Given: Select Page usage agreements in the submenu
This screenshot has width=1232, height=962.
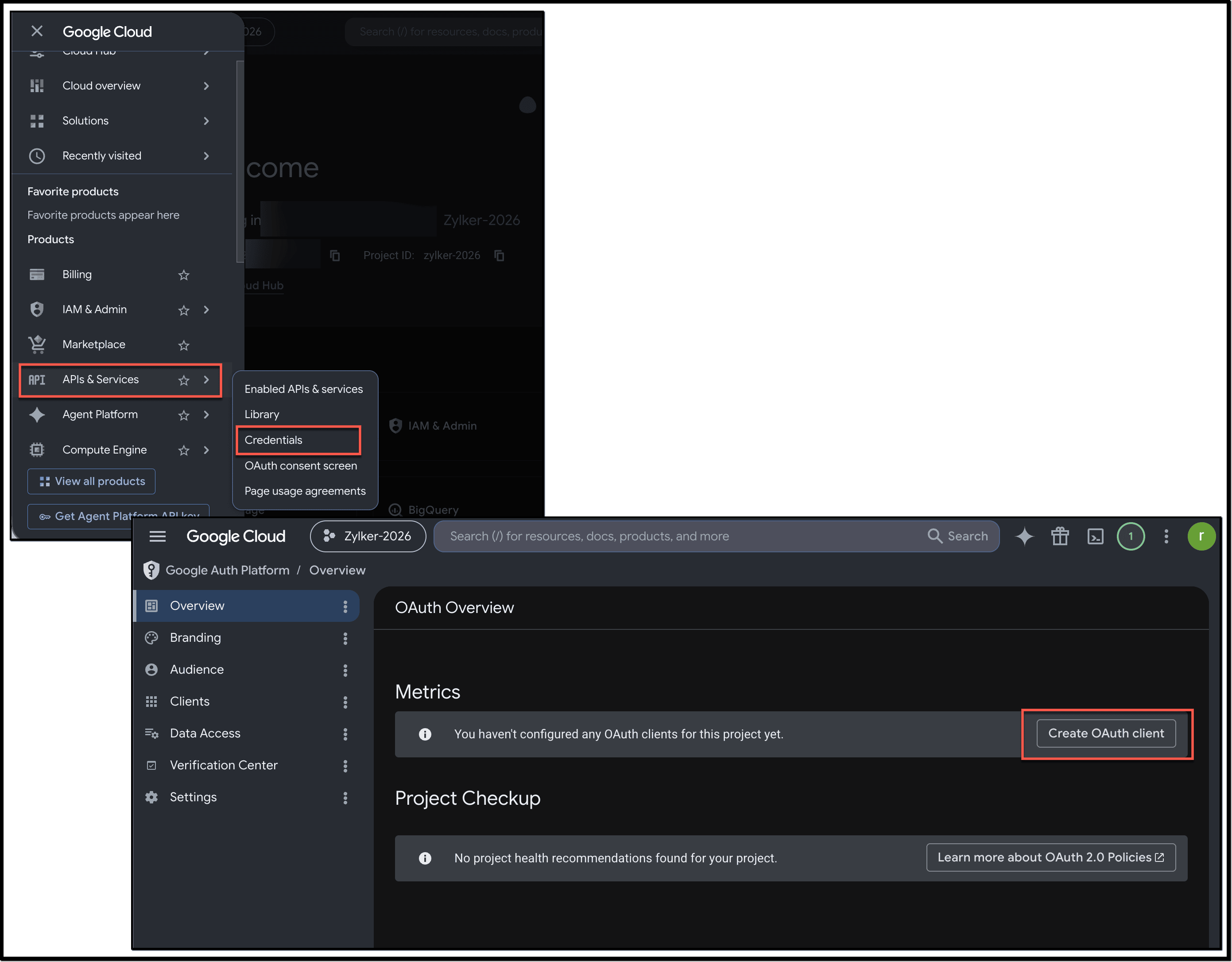Looking at the screenshot, I should point(305,492).
